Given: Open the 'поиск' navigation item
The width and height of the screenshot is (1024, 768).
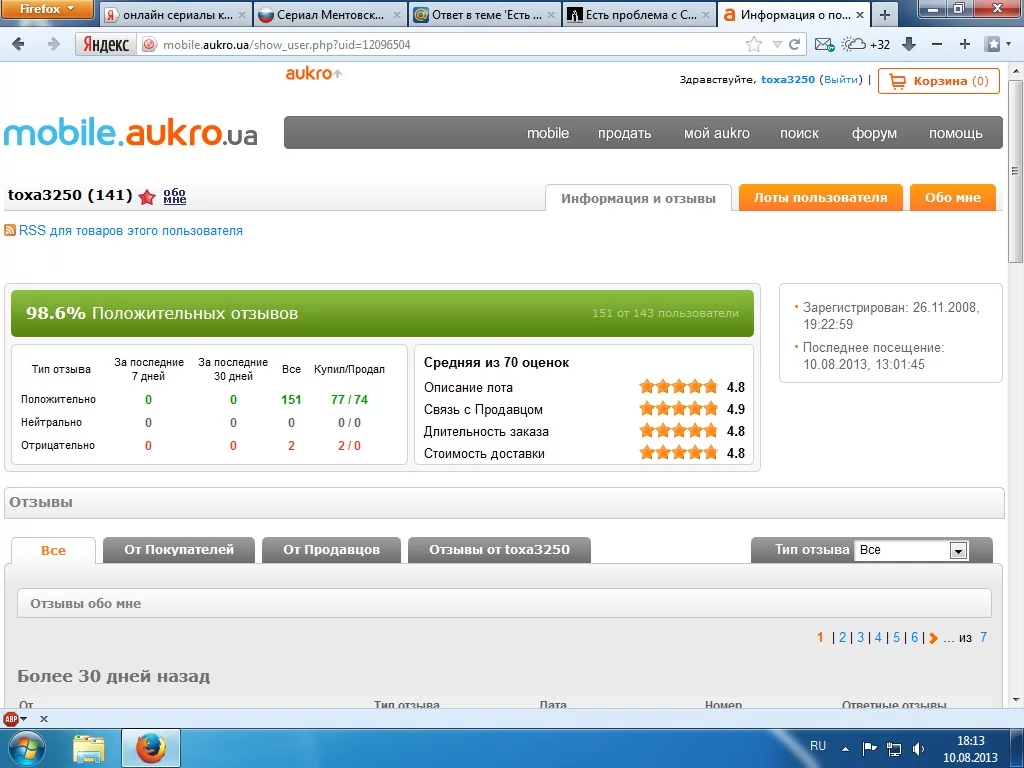Looking at the screenshot, I should (799, 133).
